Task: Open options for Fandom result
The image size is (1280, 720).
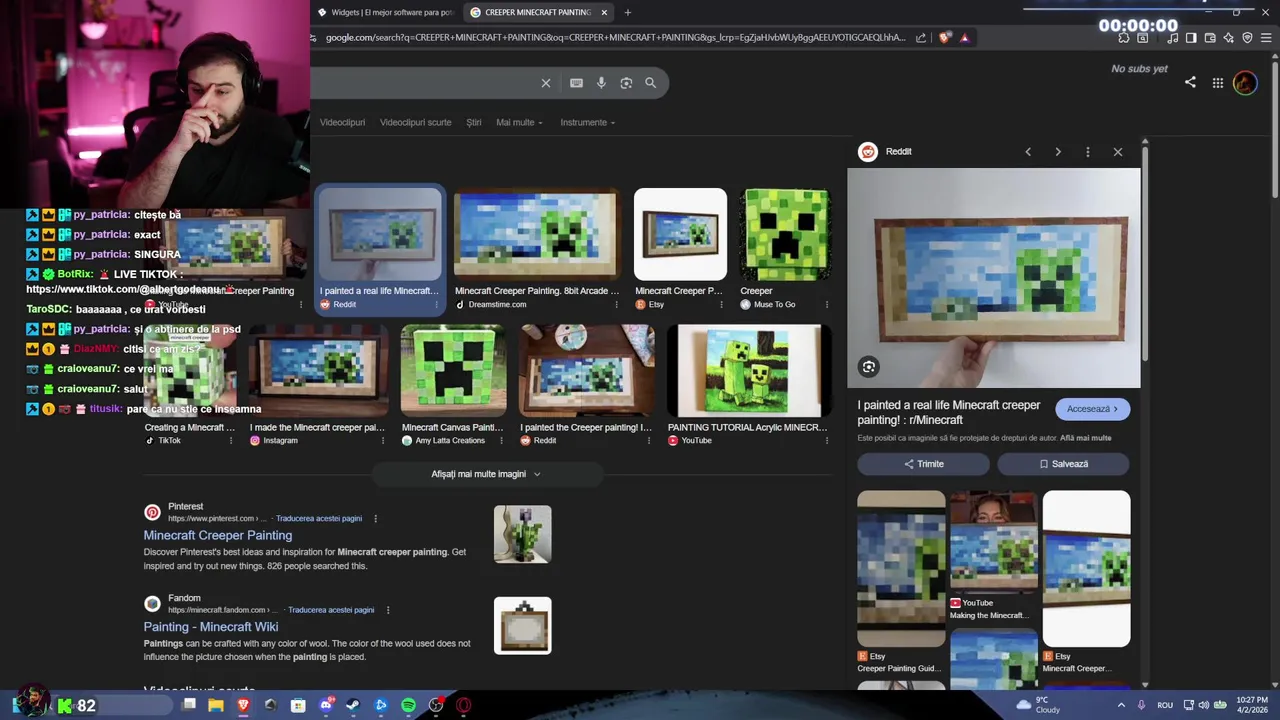Action: coord(388,610)
